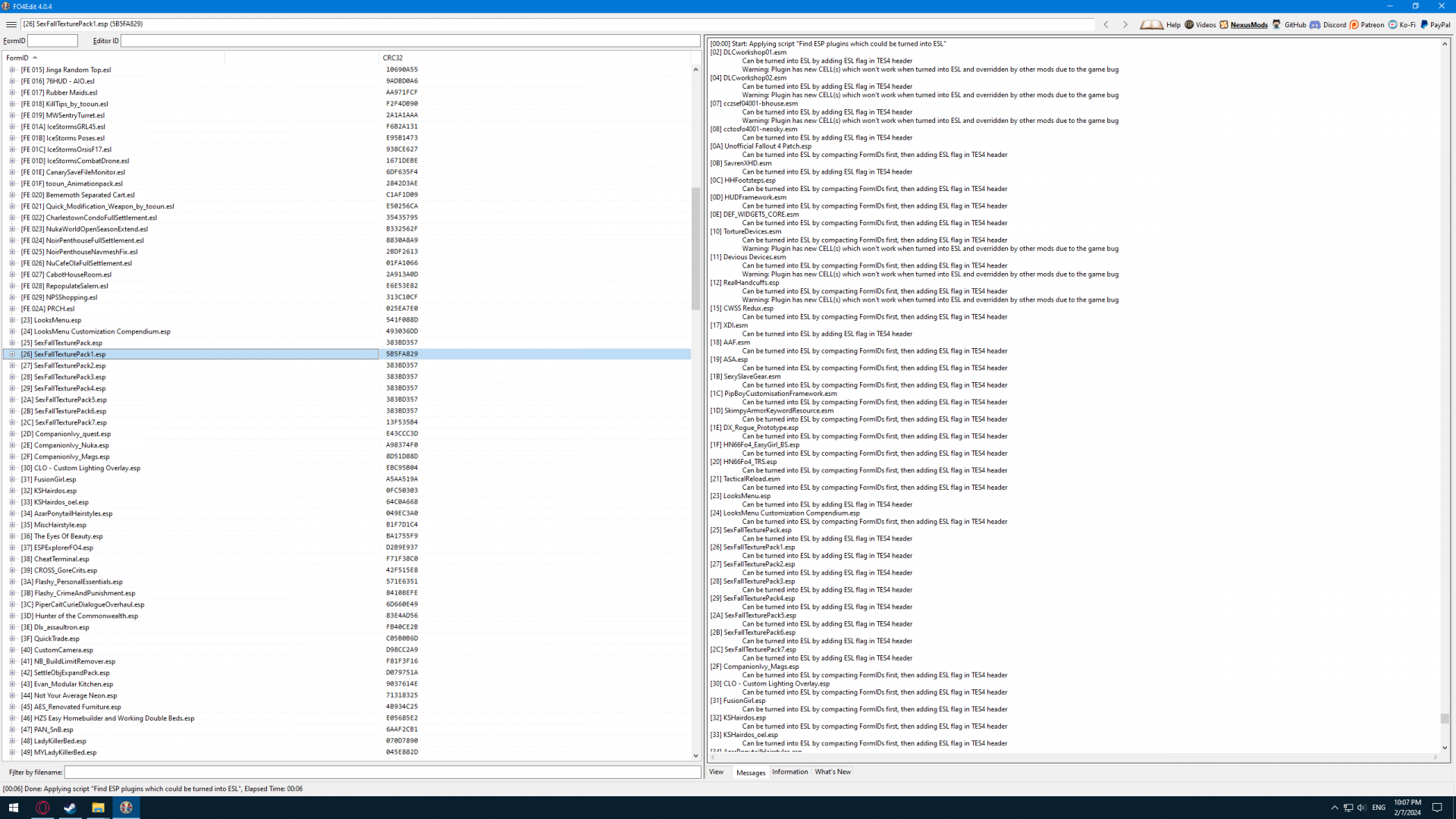
Task: Sort plugin list by CRC32 column
Action: pyautogui.click(x=393, y=58)
